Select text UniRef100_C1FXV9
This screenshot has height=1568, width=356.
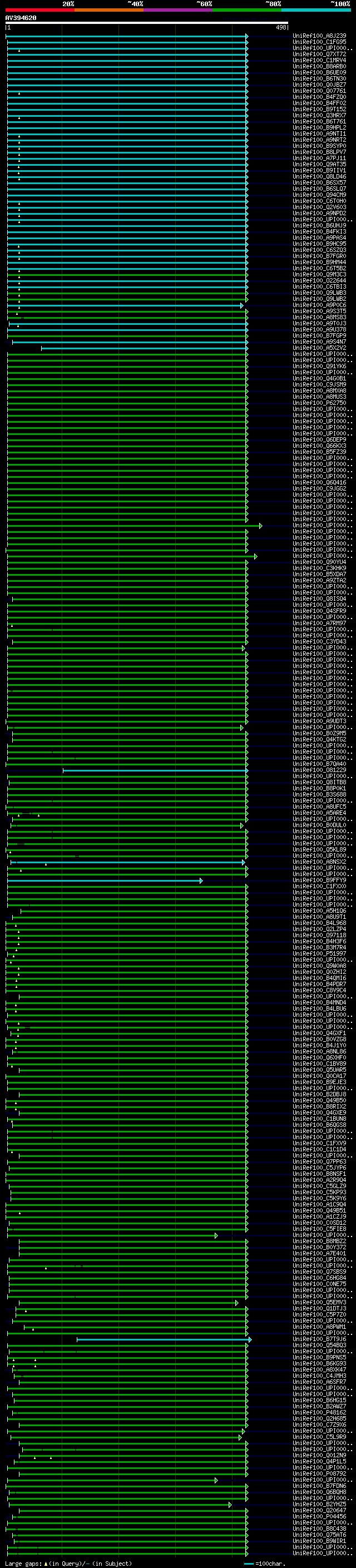click(x=319, y=1143)
